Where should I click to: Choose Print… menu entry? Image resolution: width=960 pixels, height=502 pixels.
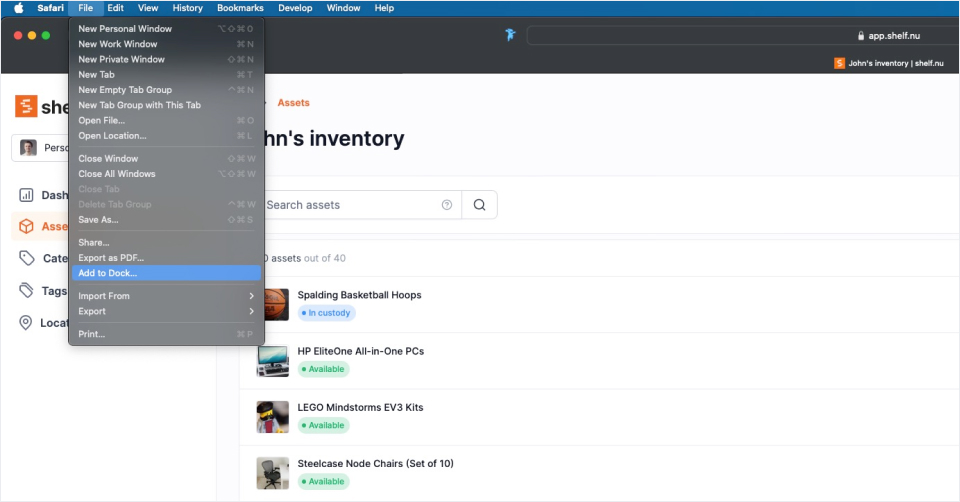point(166,334)
